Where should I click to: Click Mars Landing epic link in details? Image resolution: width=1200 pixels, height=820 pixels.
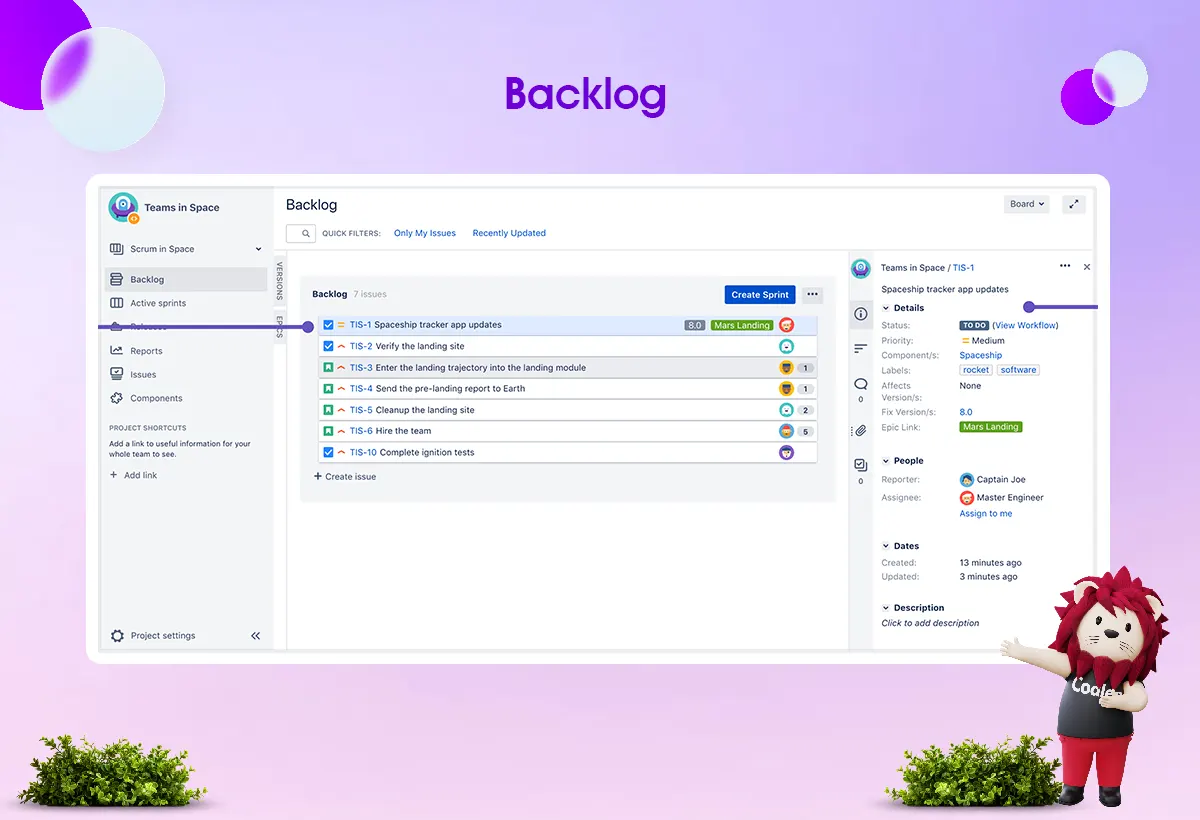click(x=991, y=427)
